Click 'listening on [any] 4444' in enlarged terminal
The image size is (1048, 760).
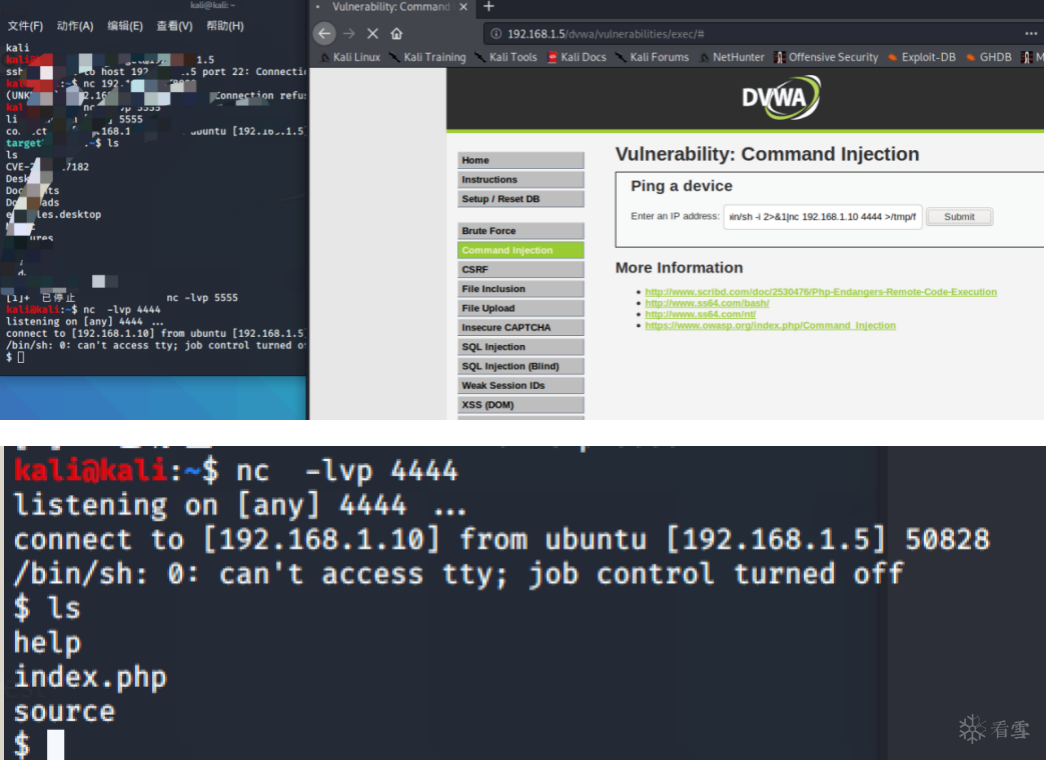(211, 505)
